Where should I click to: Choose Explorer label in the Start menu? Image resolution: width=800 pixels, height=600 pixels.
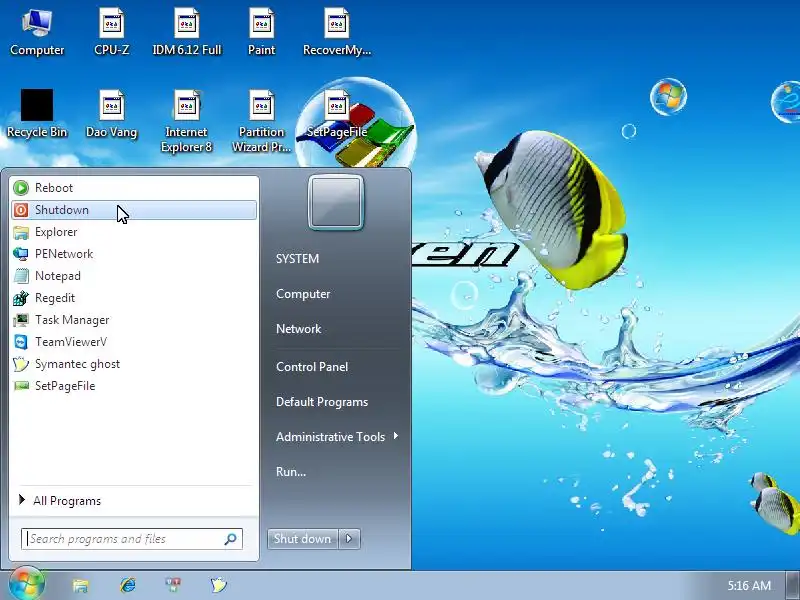(x=56, y=232)
